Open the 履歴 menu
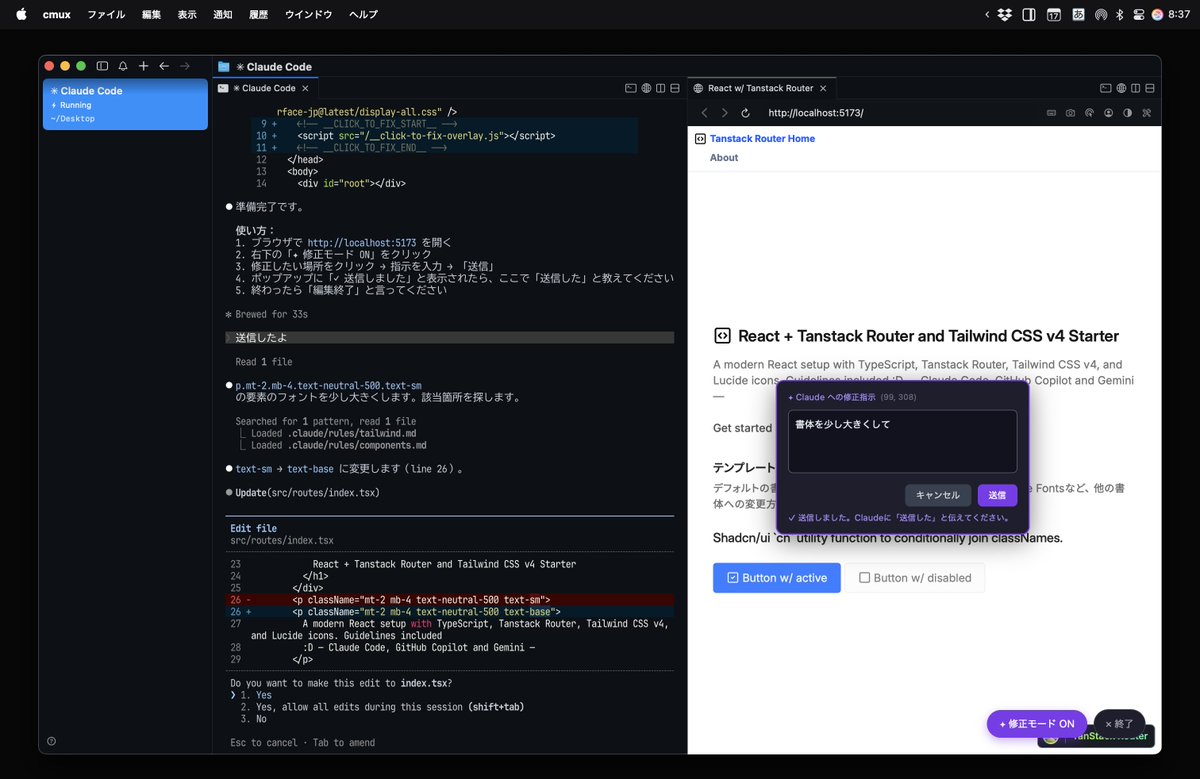Image resolution: width=1200 pixels, height=779 pixels. pos(258,14)
